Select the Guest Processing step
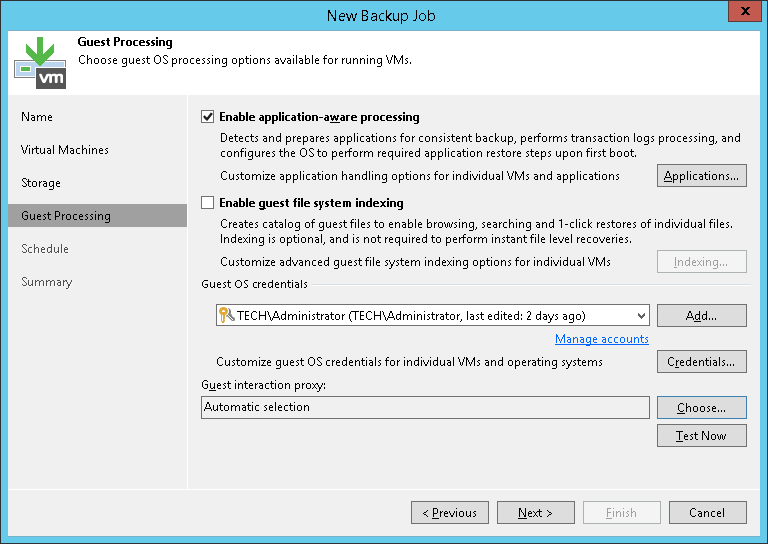The image size is (768, 544). [x=66, y=216]
